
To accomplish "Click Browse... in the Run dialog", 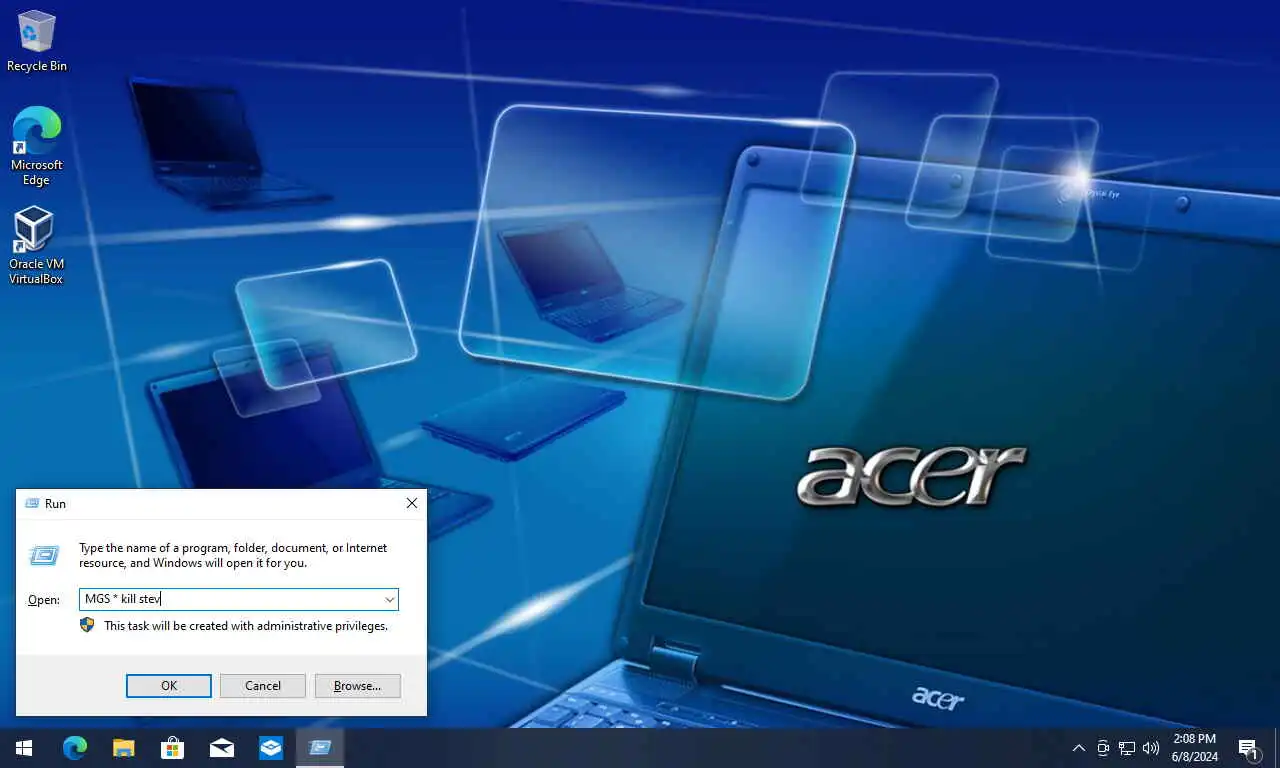I will (357, 686).
